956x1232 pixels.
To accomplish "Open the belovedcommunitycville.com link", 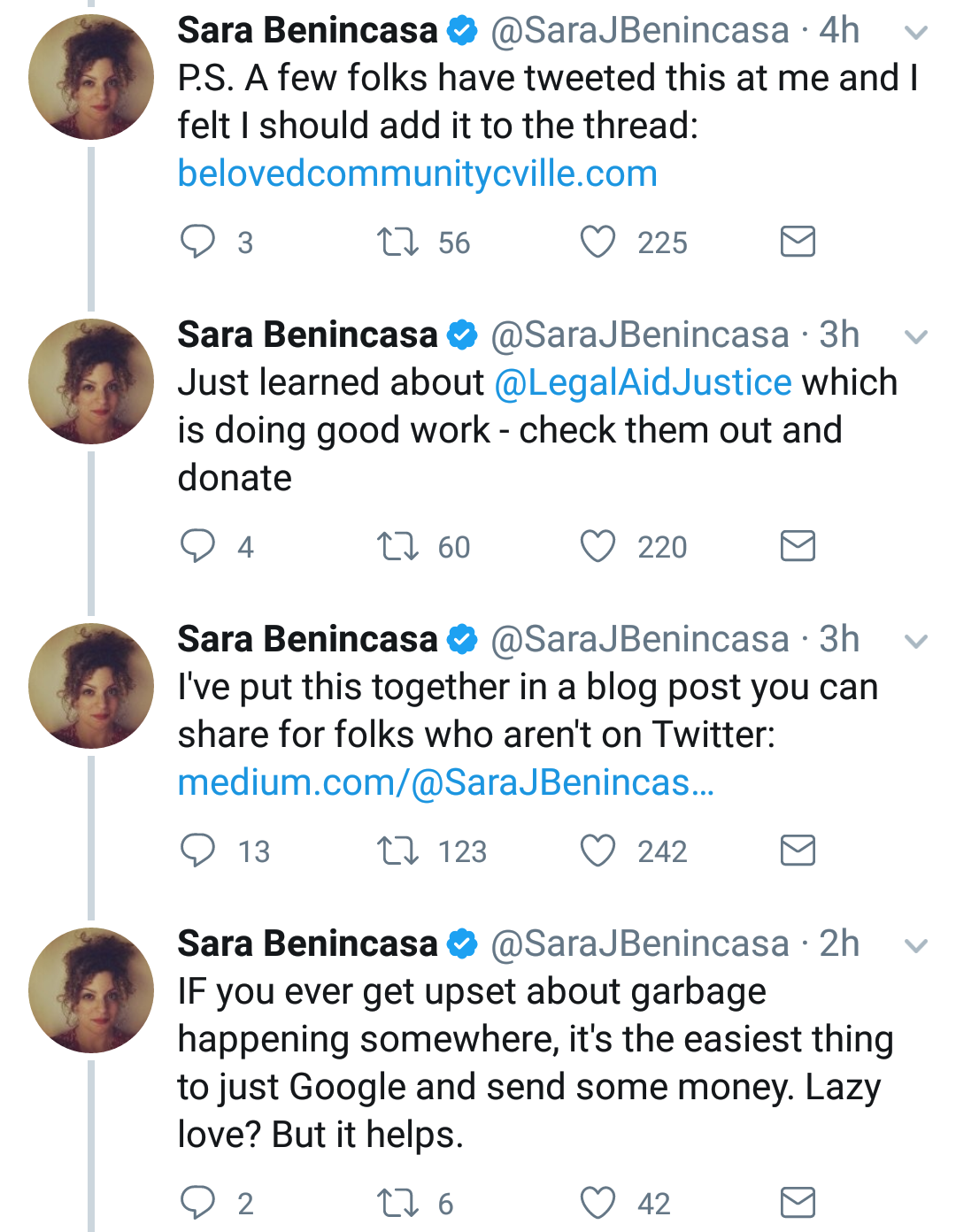I will pos(417,173).
